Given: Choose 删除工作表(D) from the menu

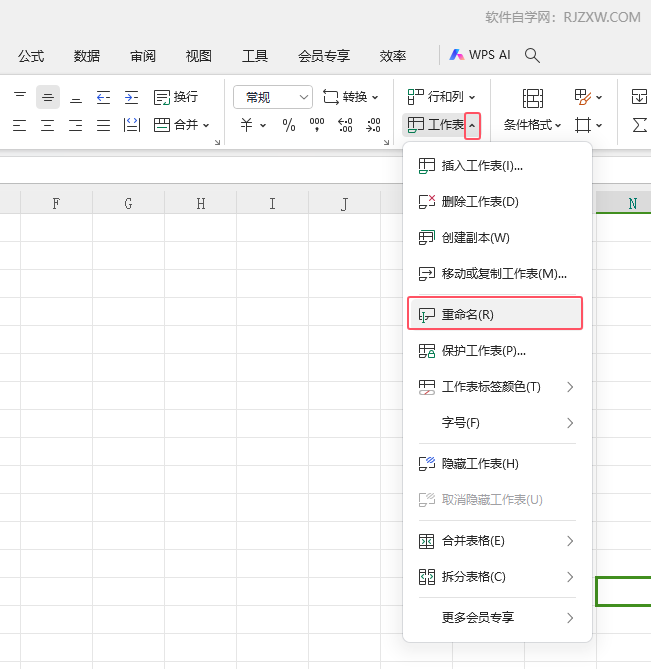Looking at the screenshot, I should point(497,201).
